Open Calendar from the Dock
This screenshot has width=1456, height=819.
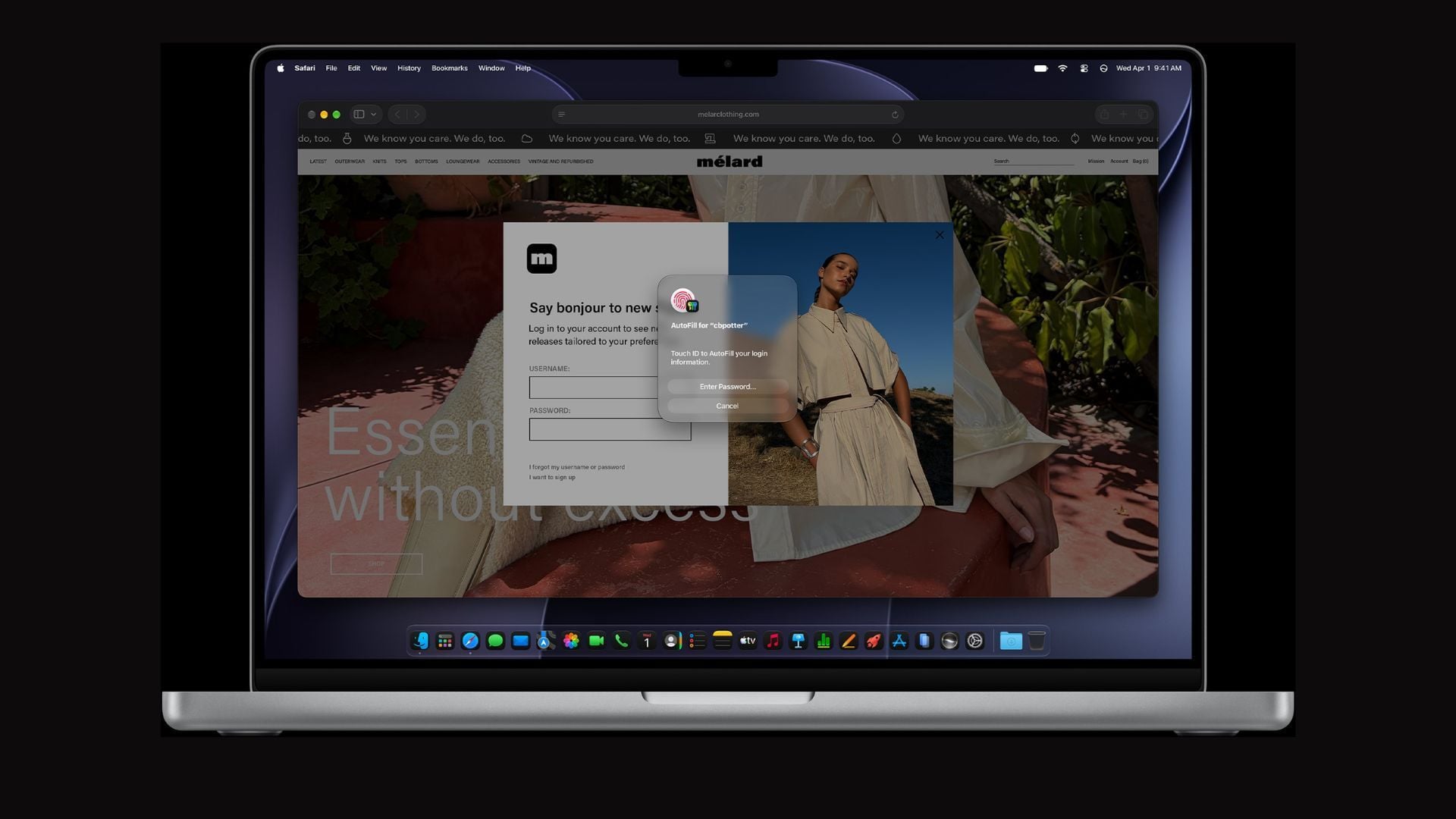pyautogui.click(x=647, y=642)
